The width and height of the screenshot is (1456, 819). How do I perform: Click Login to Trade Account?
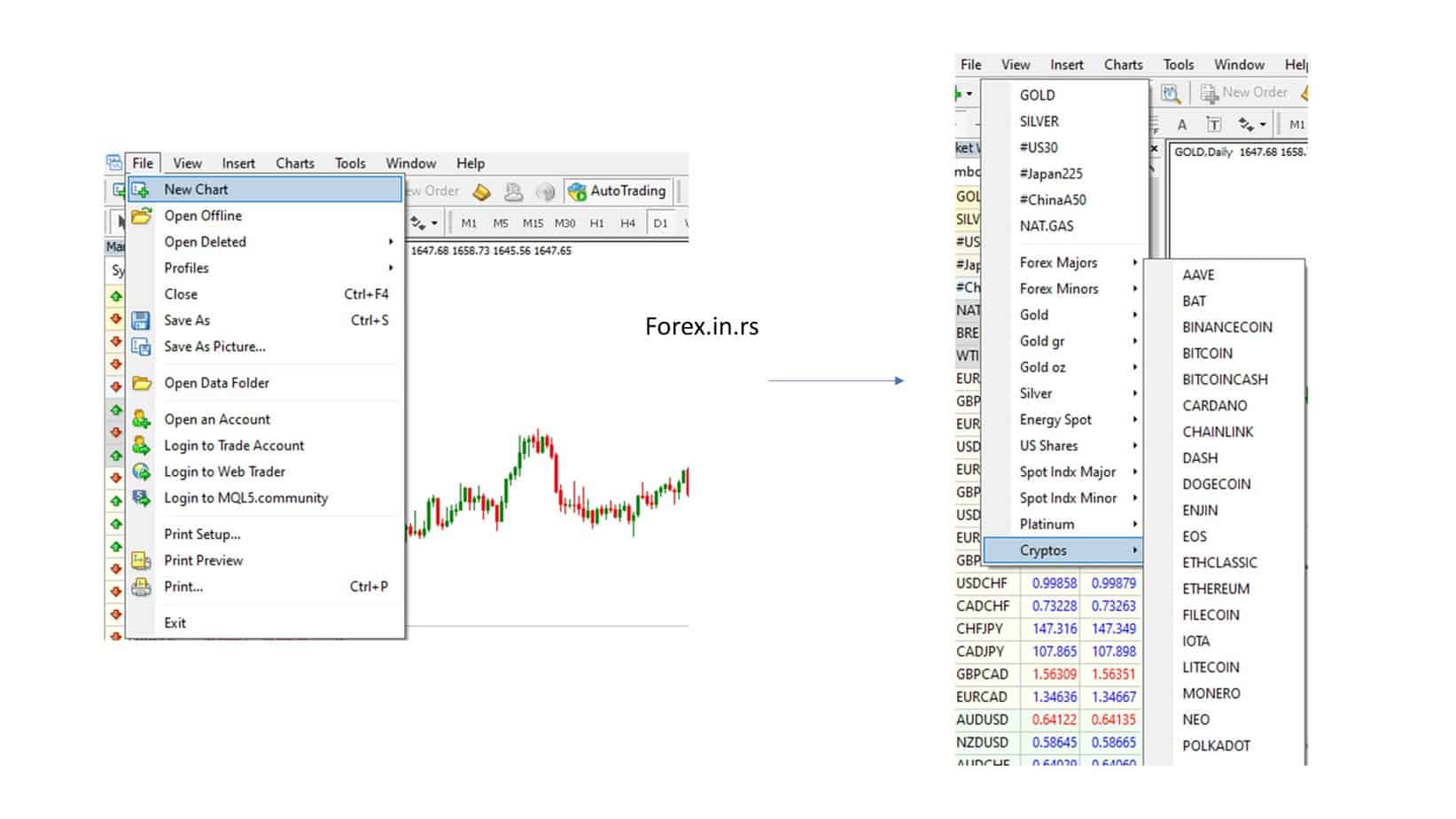pos(234,446)
